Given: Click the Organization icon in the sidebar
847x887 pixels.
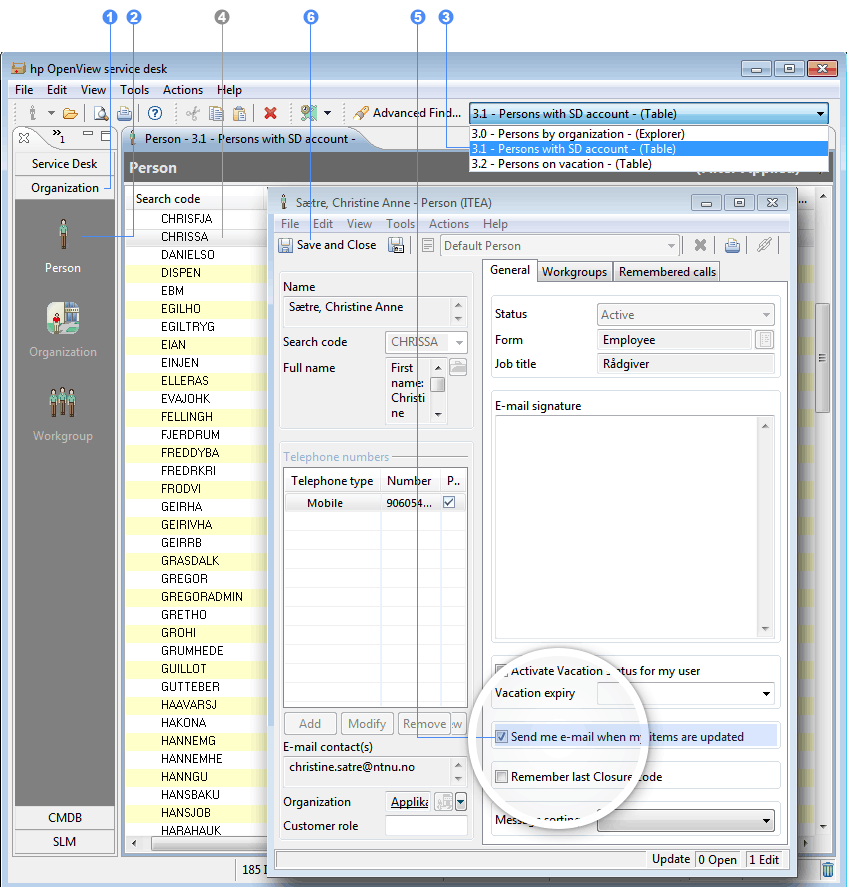Looking at the screenshot, I should (63, 321).
